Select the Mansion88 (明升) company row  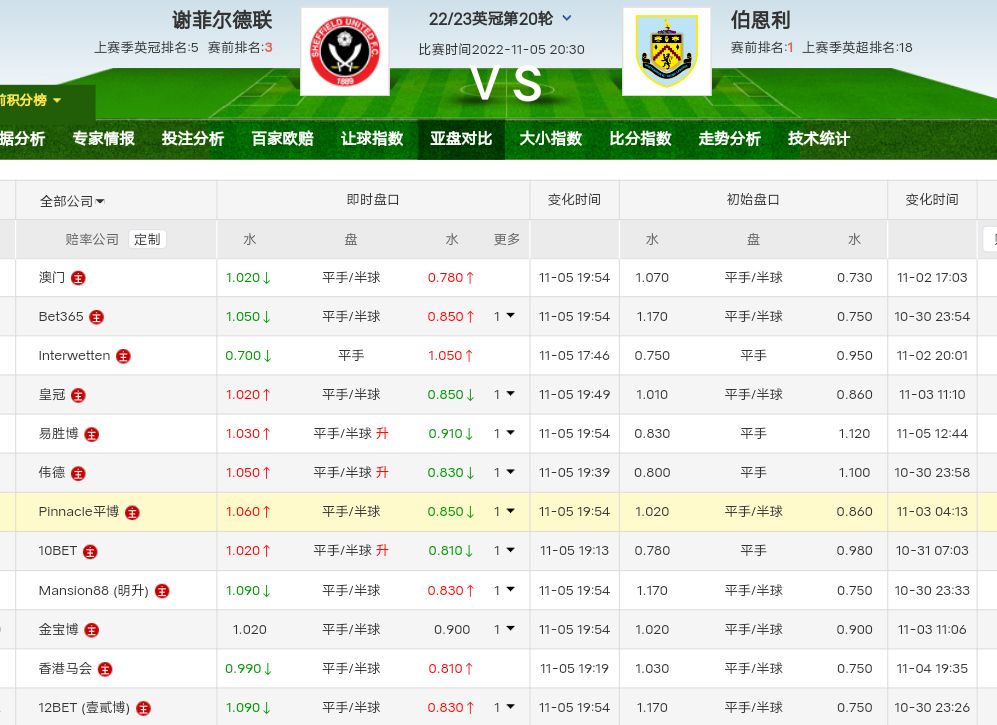pos(93,591)
